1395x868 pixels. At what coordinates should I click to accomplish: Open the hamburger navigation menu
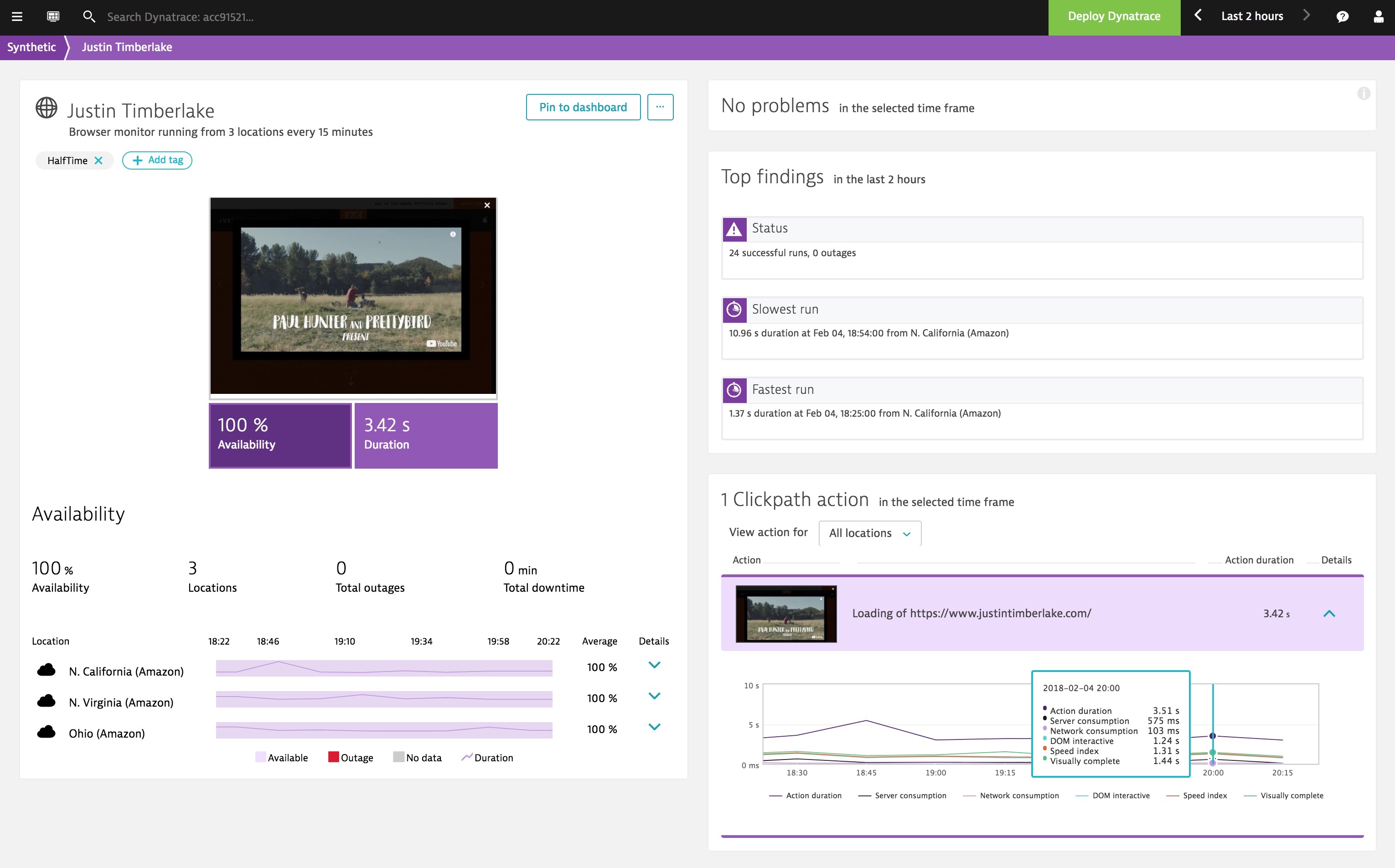(17, 17)
